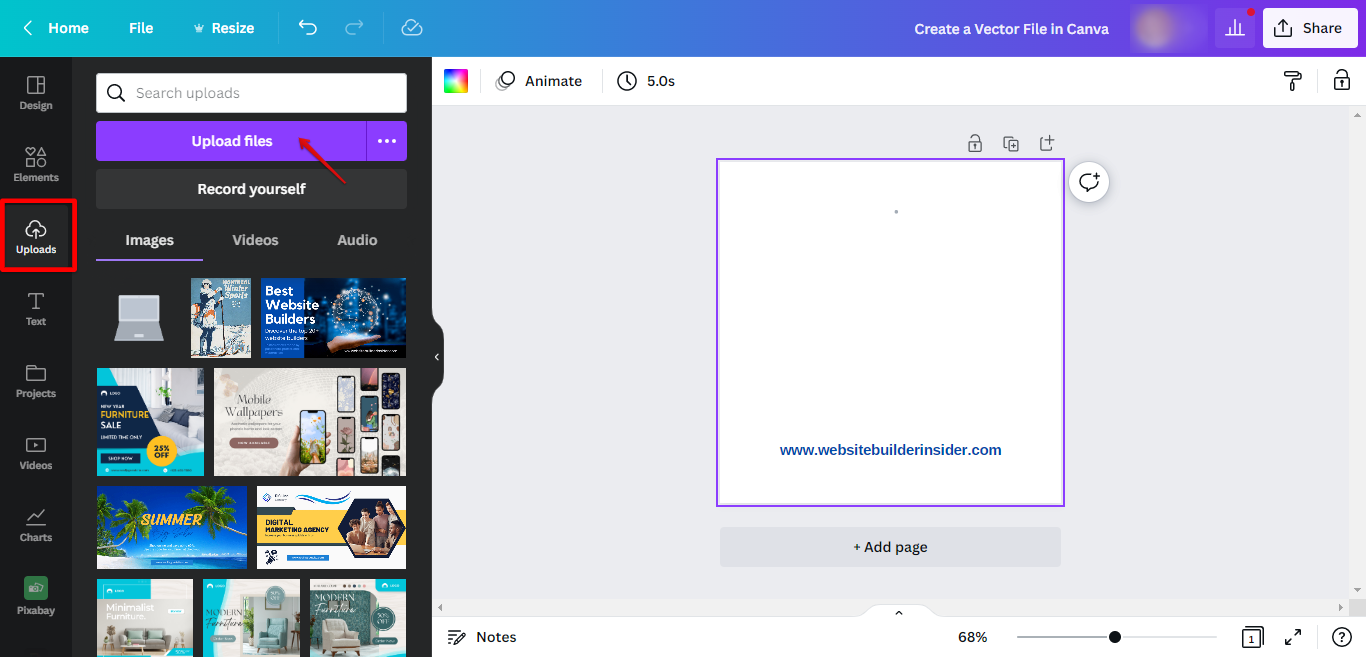The image size is (1366, 657).
Task: Switch to the Videos tab in uploads
Action: [255, 240]
